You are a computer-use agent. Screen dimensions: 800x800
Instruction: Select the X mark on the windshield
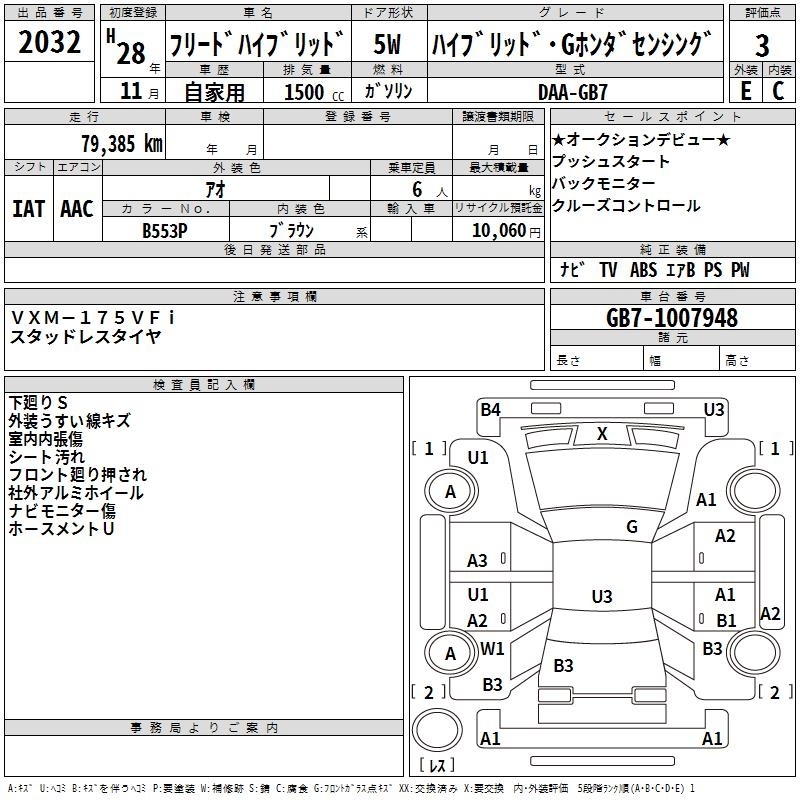pos(602,434)
